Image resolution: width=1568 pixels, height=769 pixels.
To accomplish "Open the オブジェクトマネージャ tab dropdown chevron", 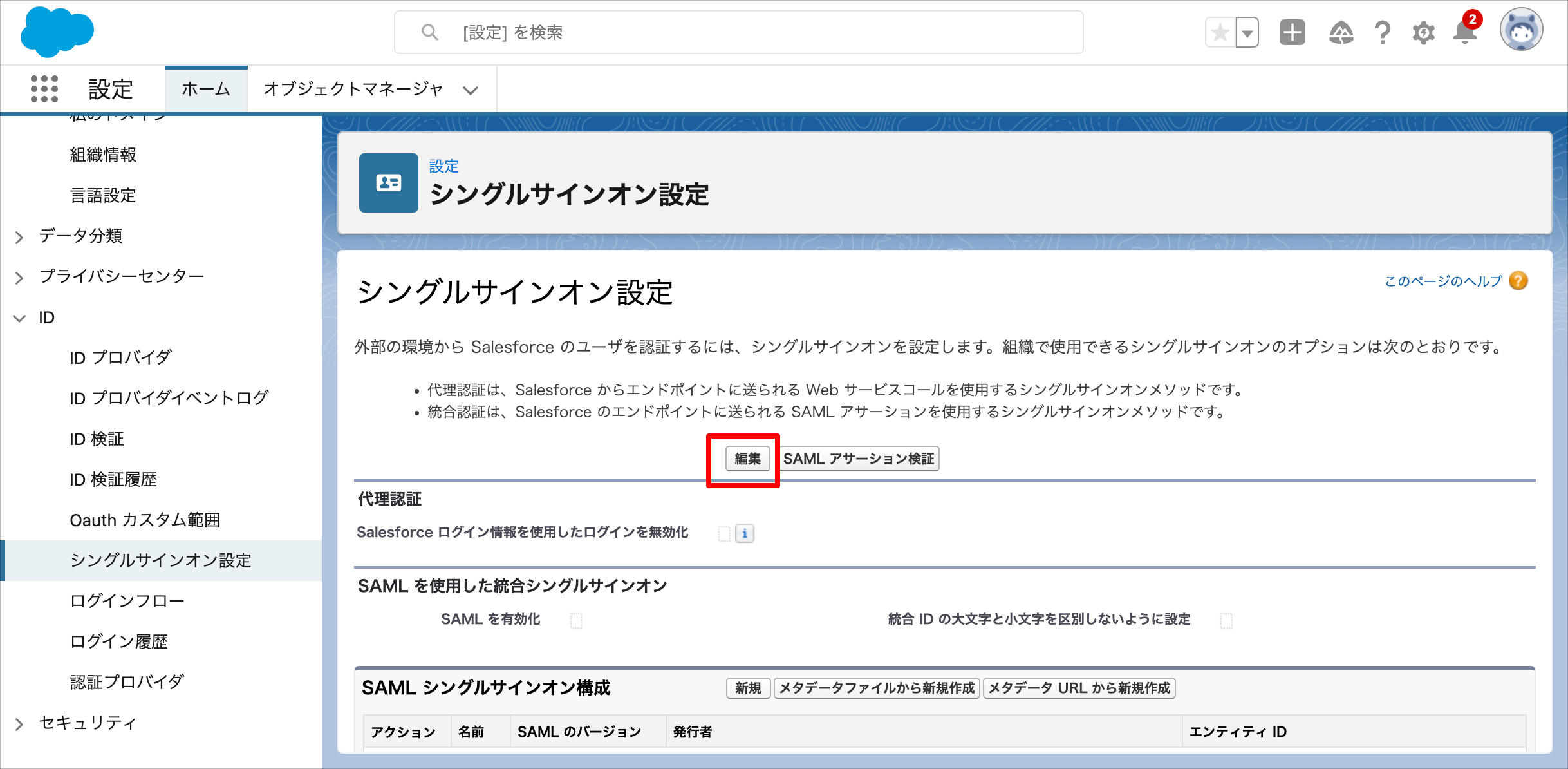I will click(471, 90).
